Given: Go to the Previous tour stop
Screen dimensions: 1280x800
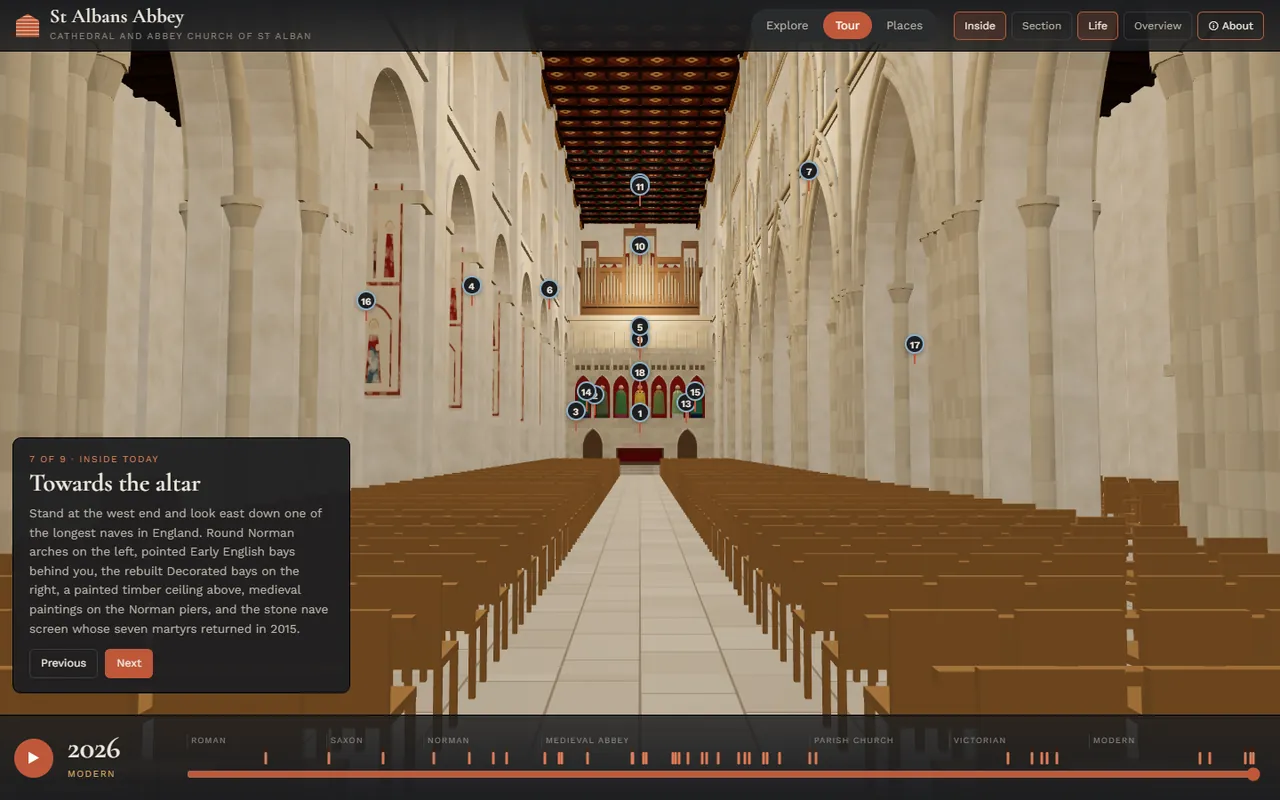Looking at the screenshot, I should pos(64,663).
